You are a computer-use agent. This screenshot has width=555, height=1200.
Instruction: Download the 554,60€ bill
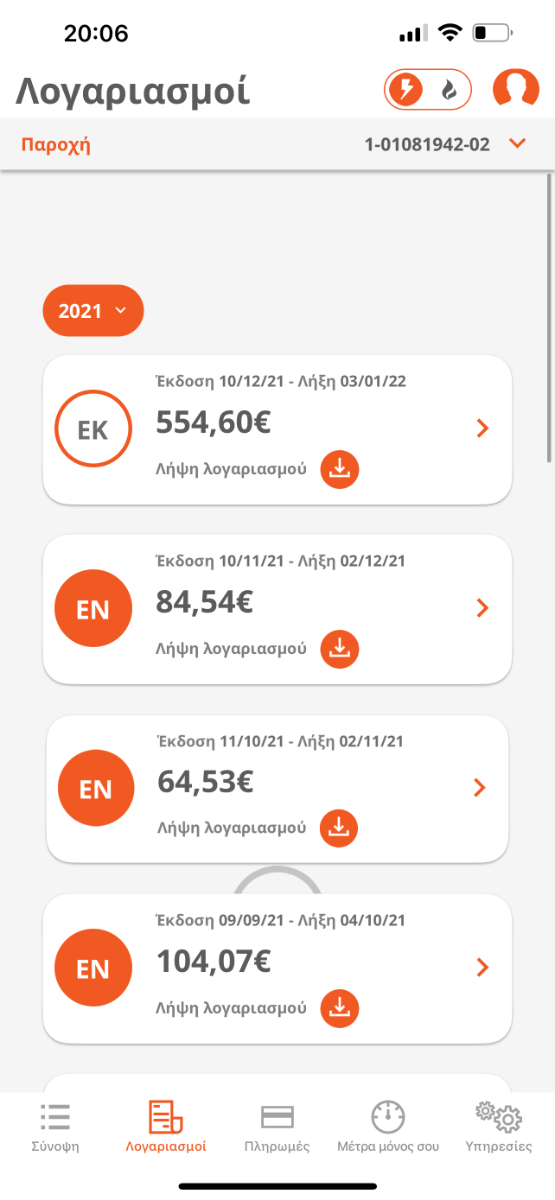339,469
